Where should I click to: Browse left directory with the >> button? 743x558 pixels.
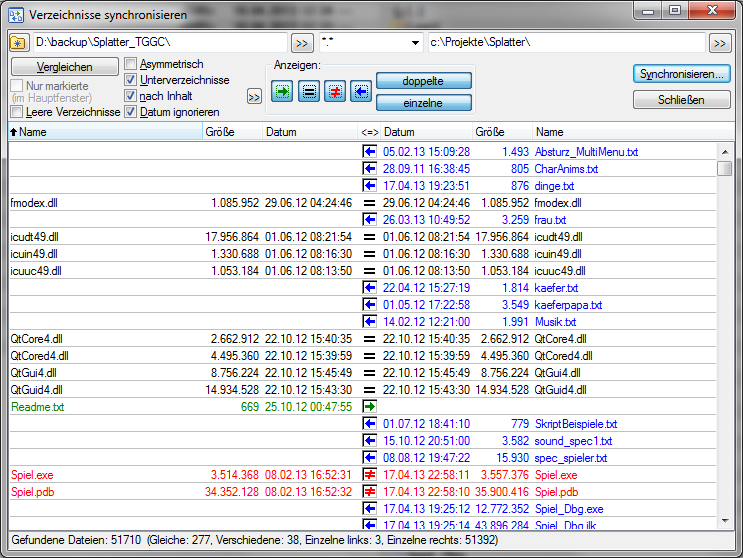tap(301, 43)
